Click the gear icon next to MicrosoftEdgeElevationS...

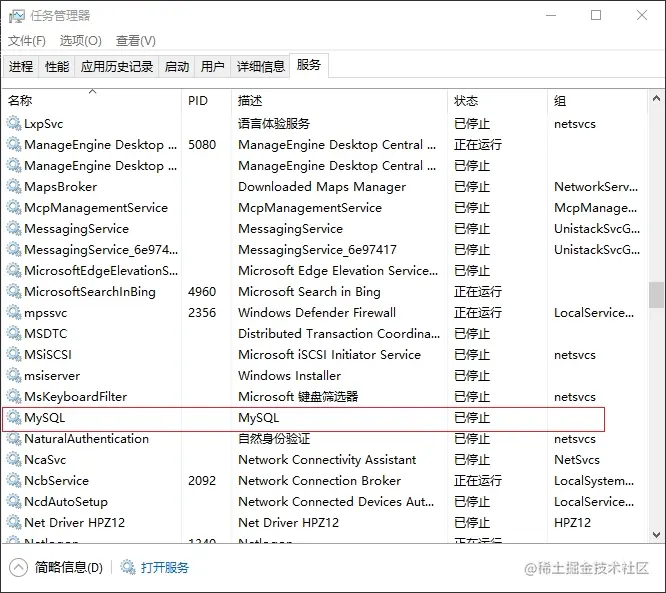point(14,270)
